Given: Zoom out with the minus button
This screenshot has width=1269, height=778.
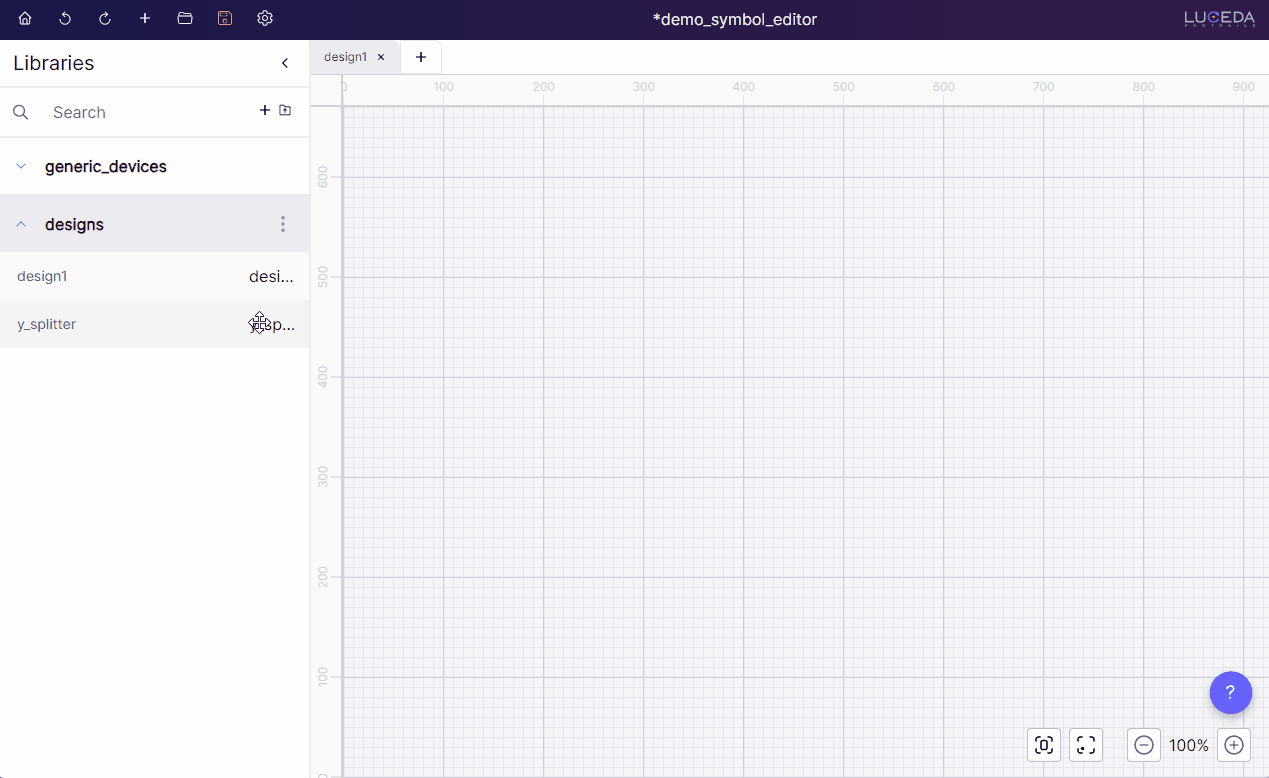Looking at the screenshot, I should tap(1144, 745).
